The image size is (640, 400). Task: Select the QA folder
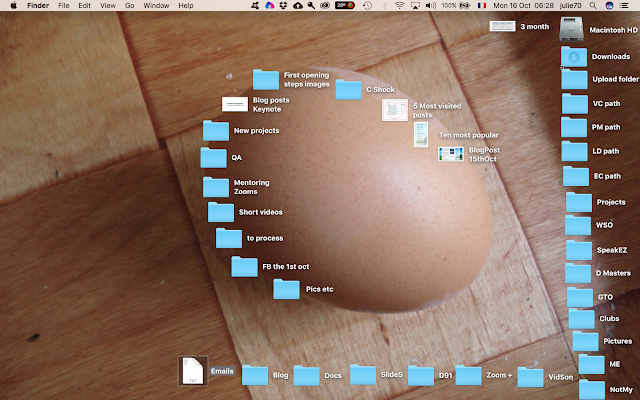pos(213,158)
